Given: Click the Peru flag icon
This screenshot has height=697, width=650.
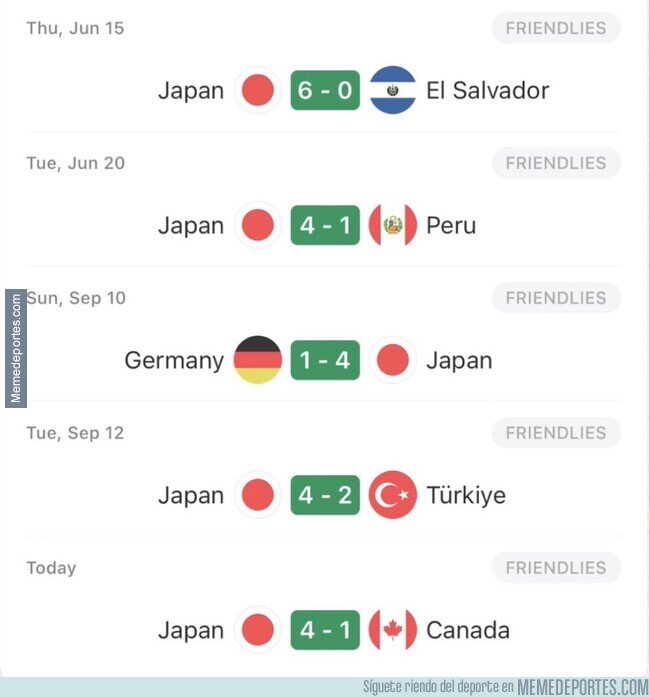Looking at the screenshot, I should point(393,225).
